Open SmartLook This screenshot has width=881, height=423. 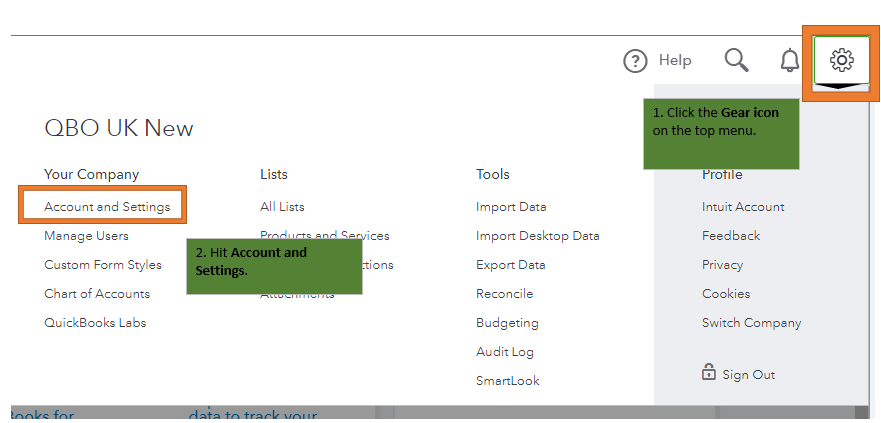click(508, 381)
